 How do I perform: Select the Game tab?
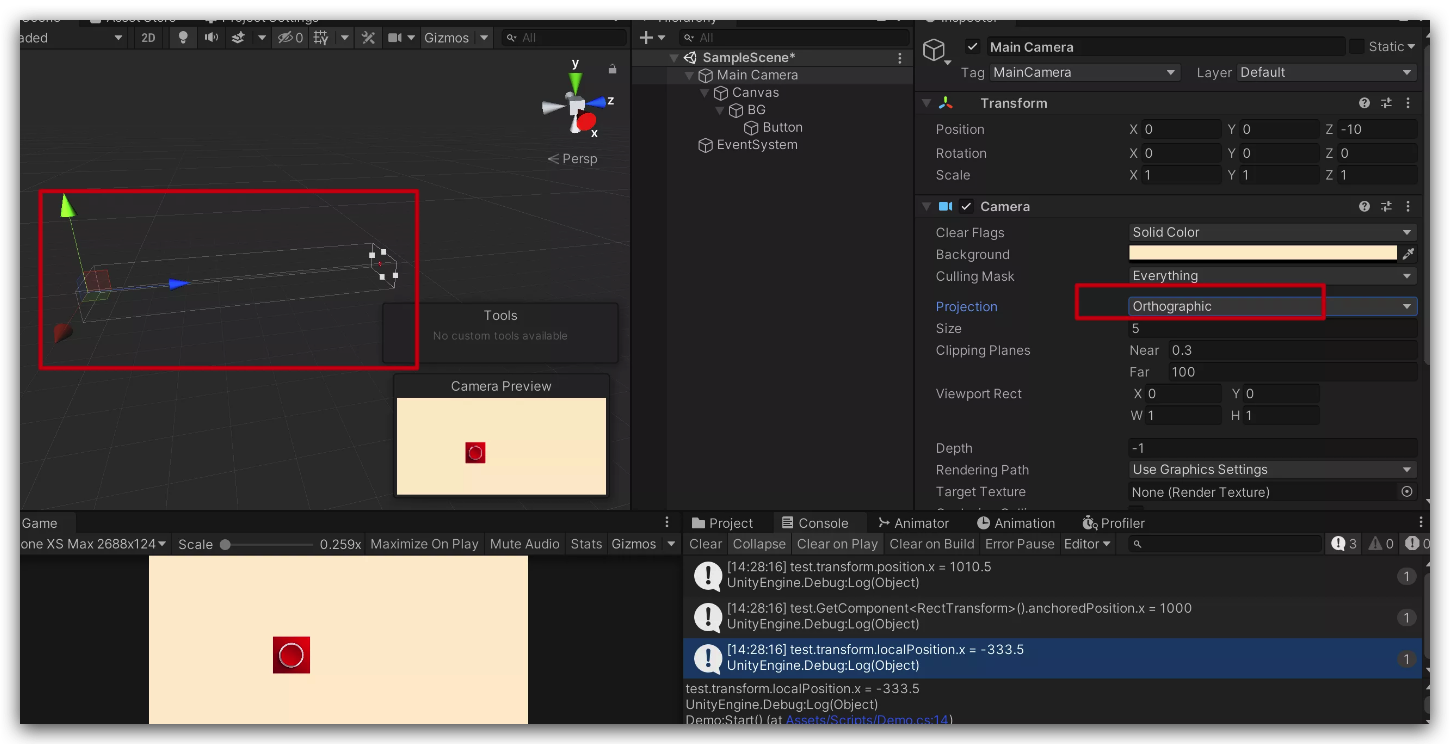(40, 523)
